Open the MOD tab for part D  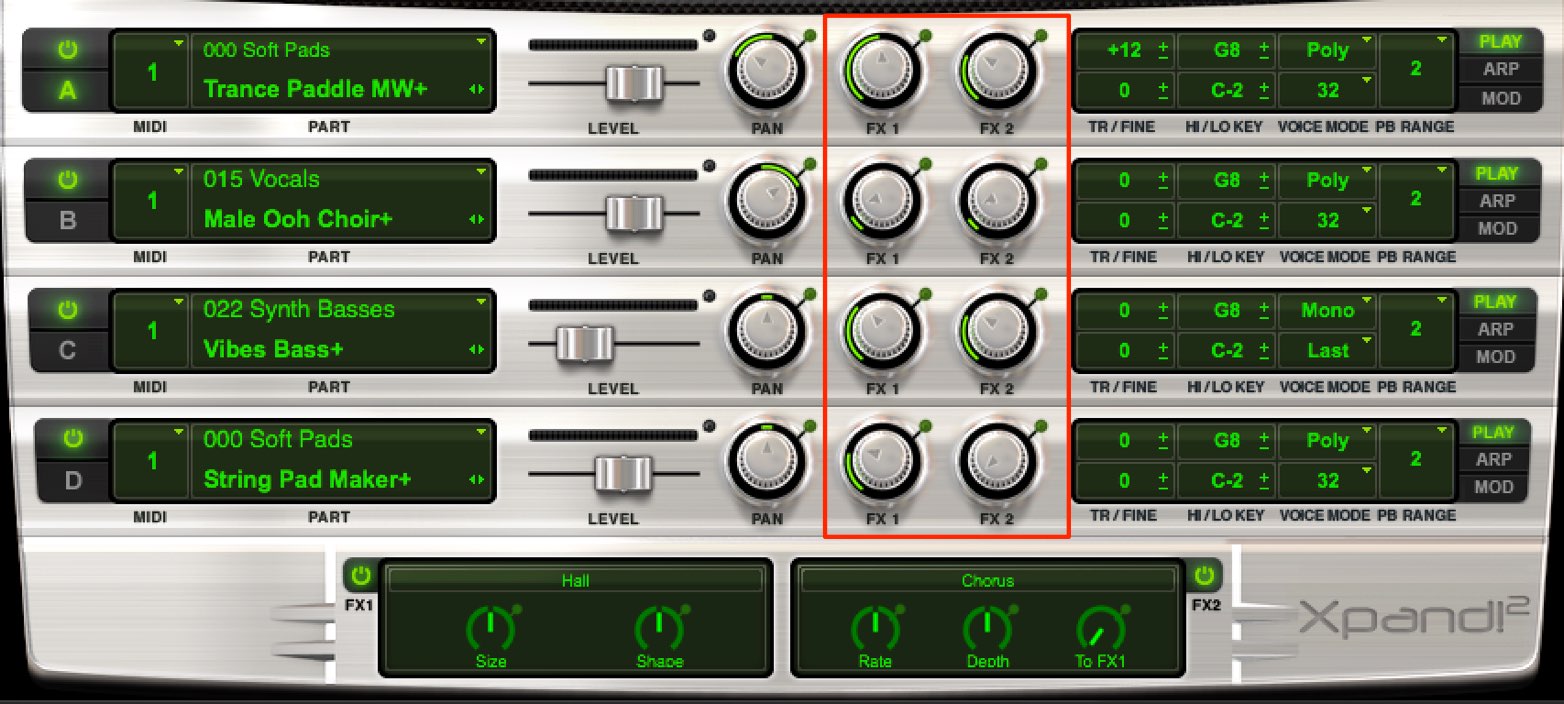tap(1496, 487)
